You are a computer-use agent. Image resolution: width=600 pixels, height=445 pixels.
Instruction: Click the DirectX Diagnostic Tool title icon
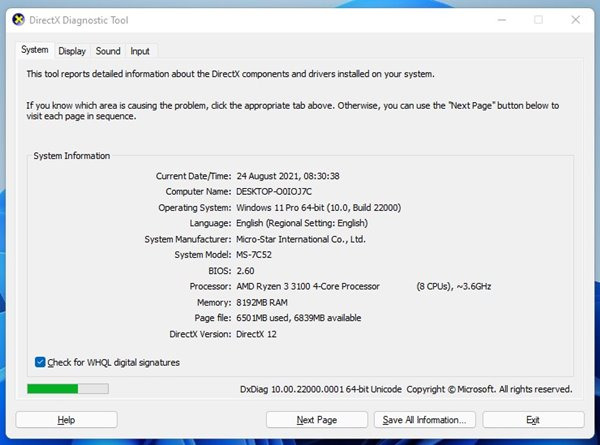pyautogui.click(x=18, y=20)
